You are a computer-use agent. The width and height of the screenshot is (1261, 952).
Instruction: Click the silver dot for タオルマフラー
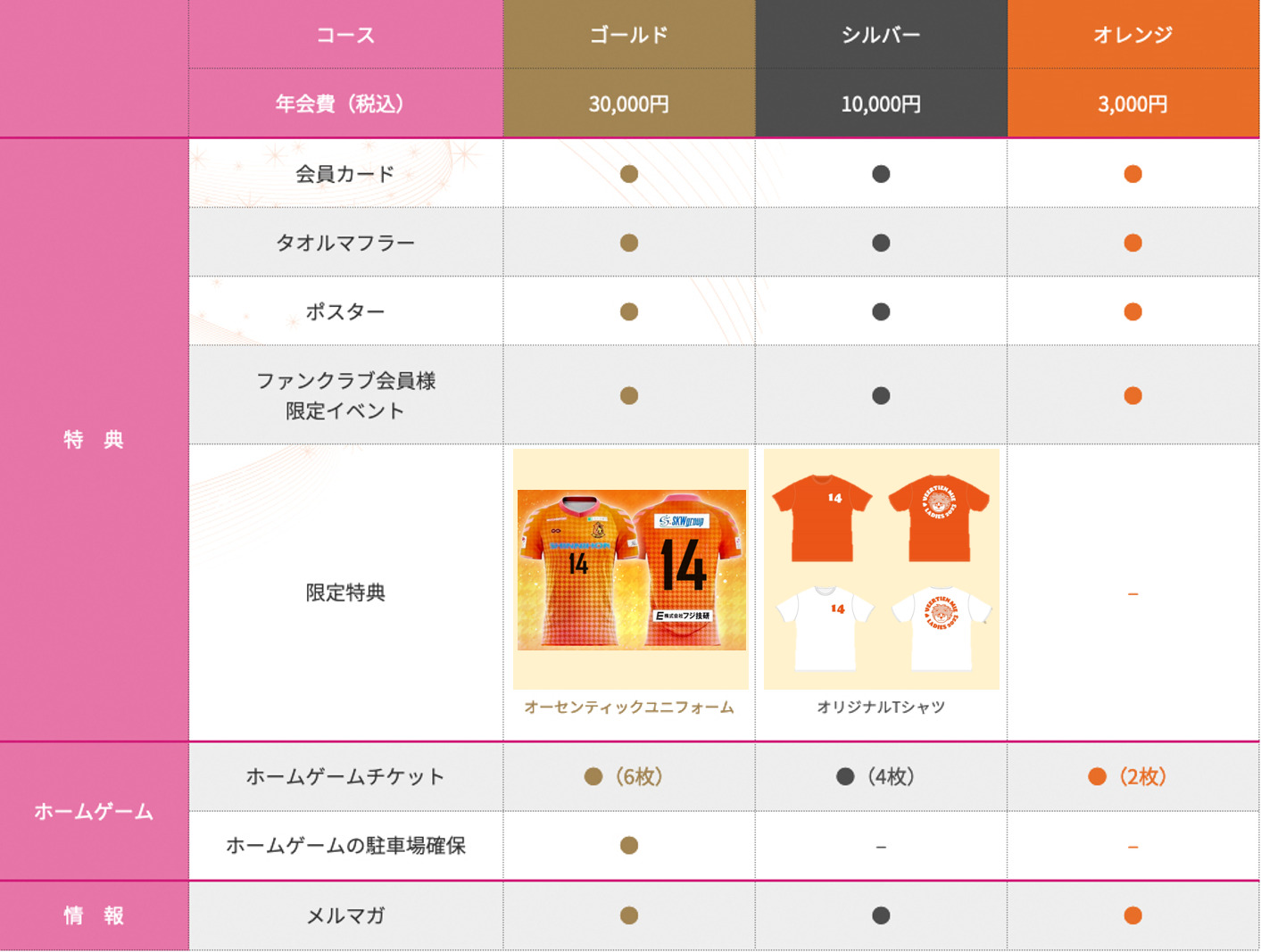coord(881,243)
